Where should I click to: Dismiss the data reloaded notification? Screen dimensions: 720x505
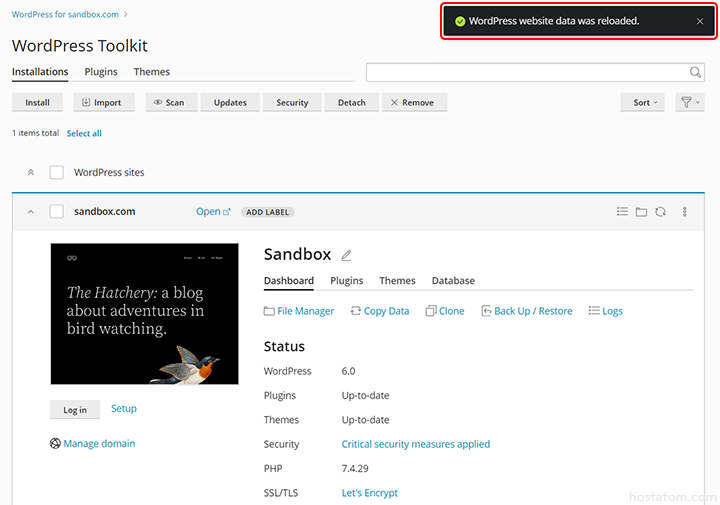(700, 21)
